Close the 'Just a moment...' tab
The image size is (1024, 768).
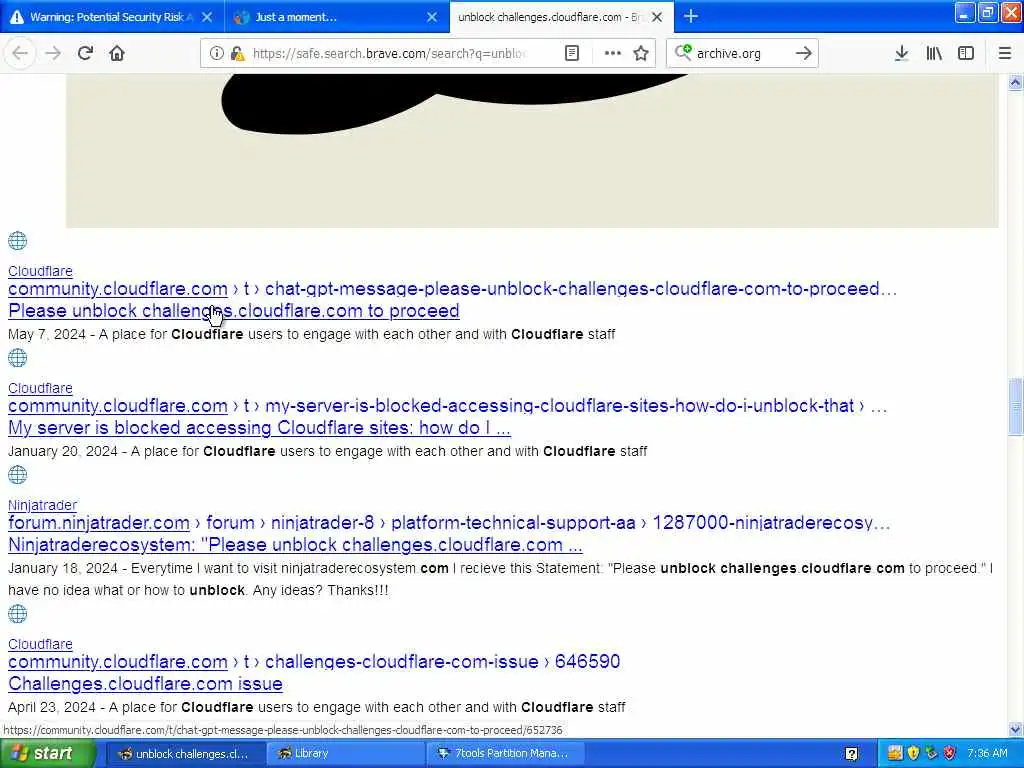tap(432, 17)
